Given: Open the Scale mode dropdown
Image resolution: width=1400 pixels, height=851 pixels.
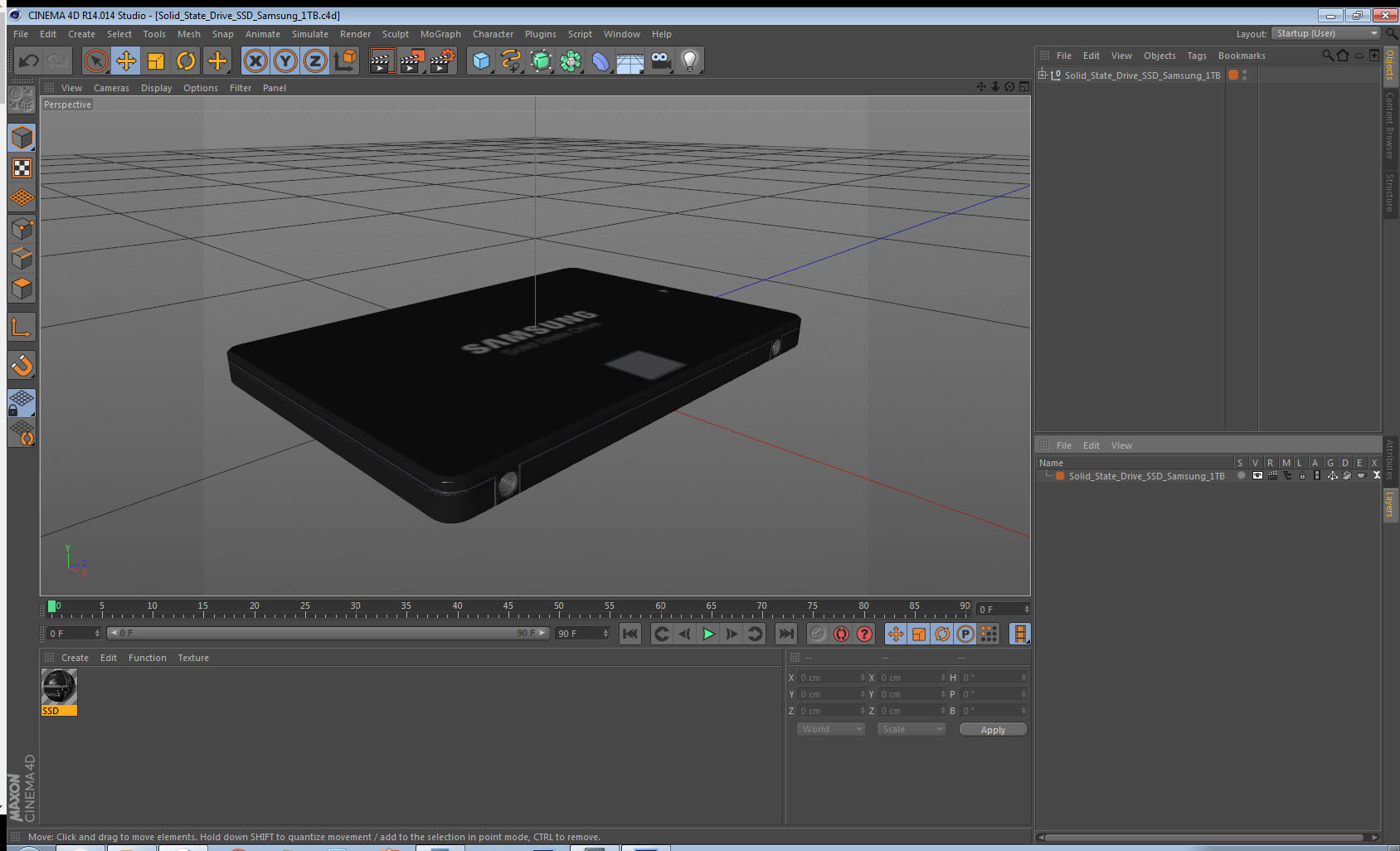Looking at the screenshot, I should point(911,729).
